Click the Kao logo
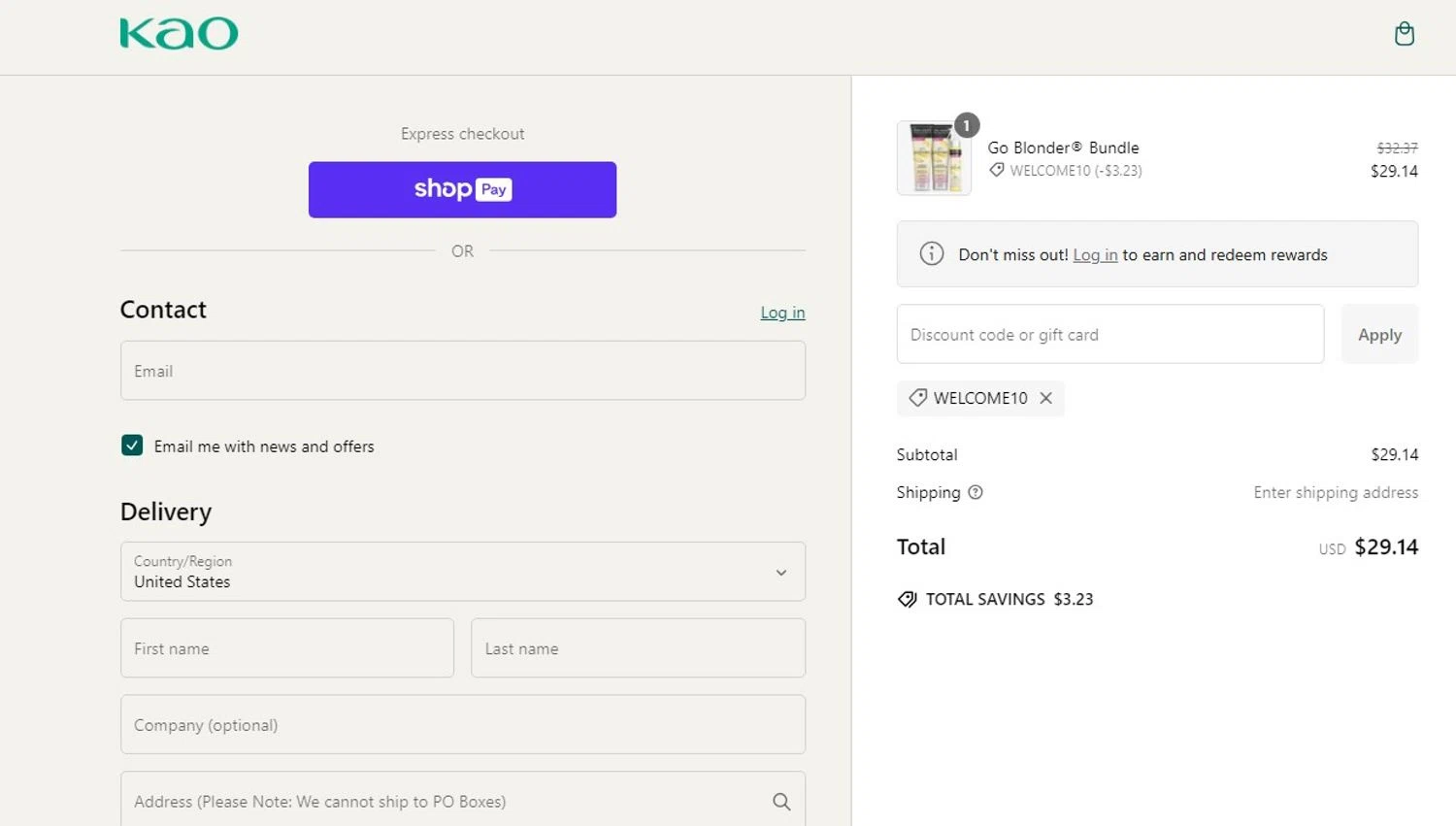1456x826 pixels. [x=179, y=34]
